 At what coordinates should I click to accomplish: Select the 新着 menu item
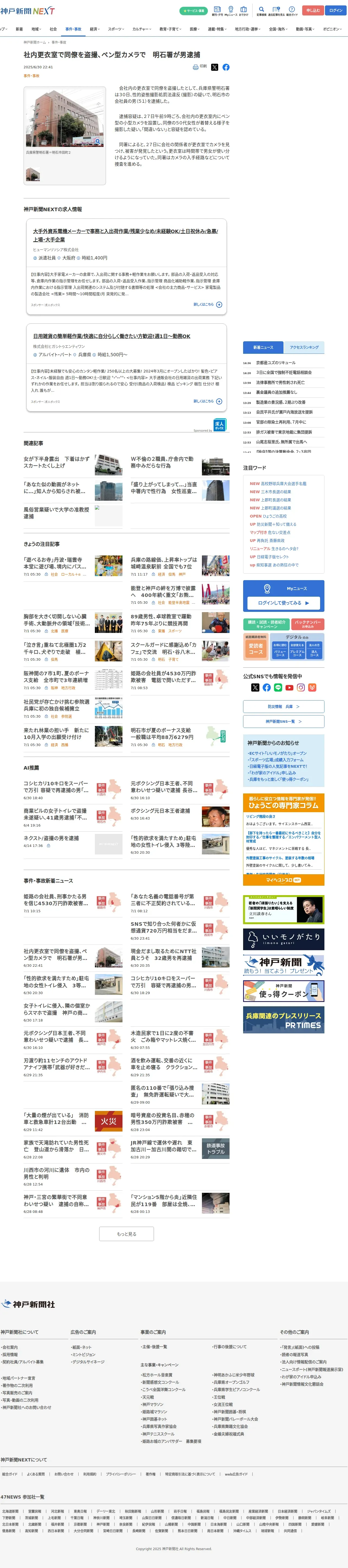click(x=19, y=29)
